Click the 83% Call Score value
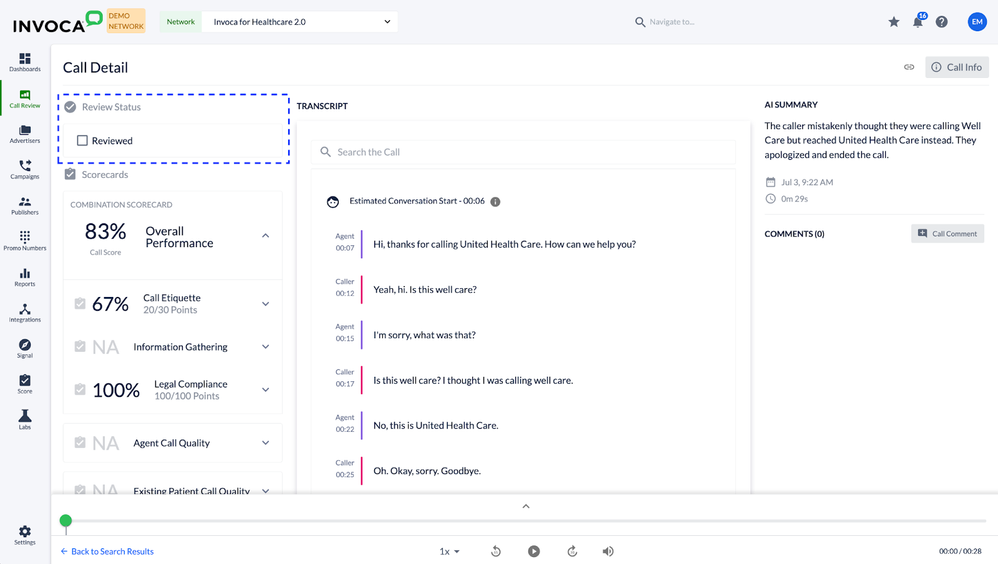 106,231
